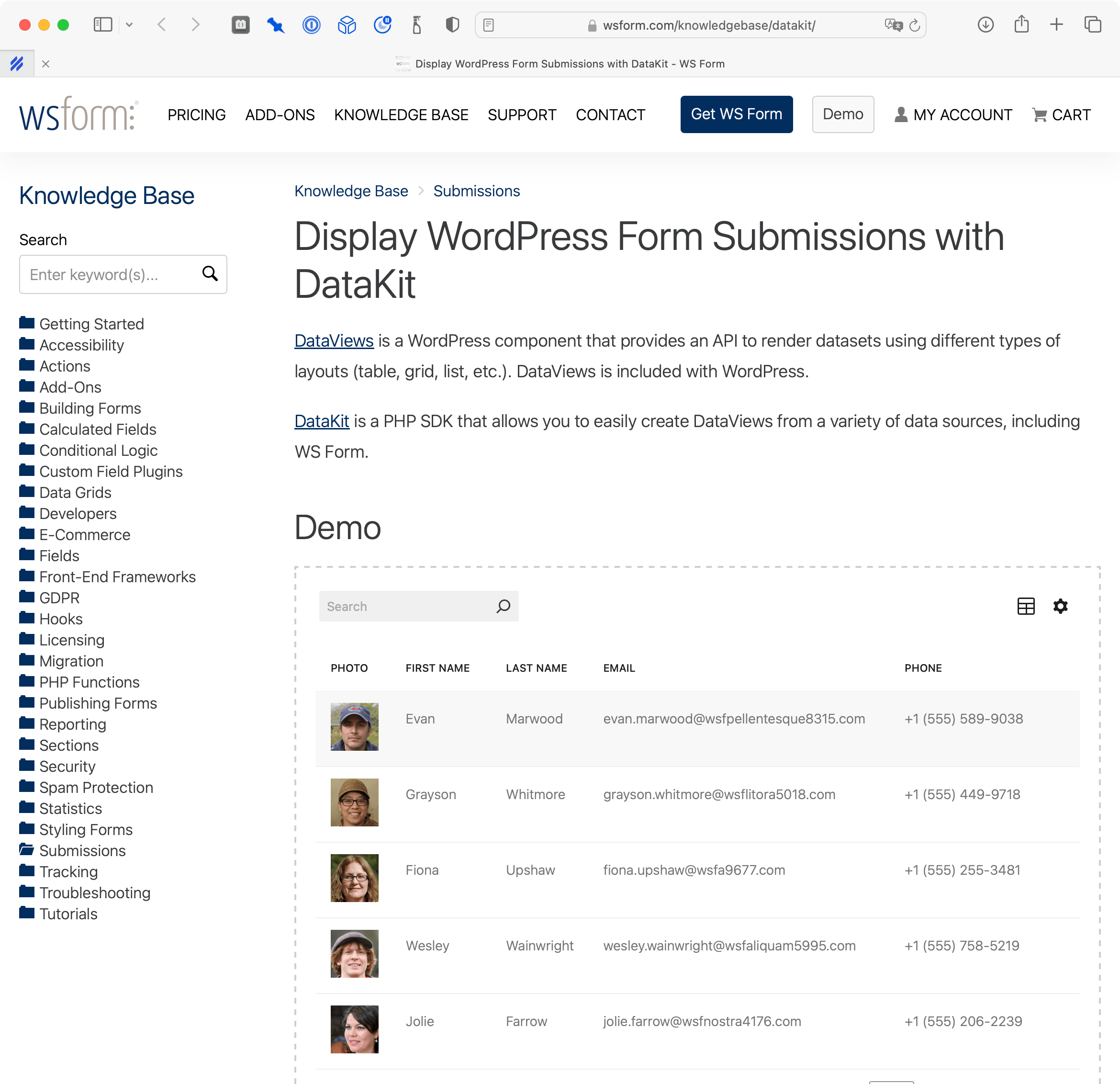Click the Knowledge Base breadcrumb link
The width and height of the screenshot is (1120, 1084).
(351, 191)
